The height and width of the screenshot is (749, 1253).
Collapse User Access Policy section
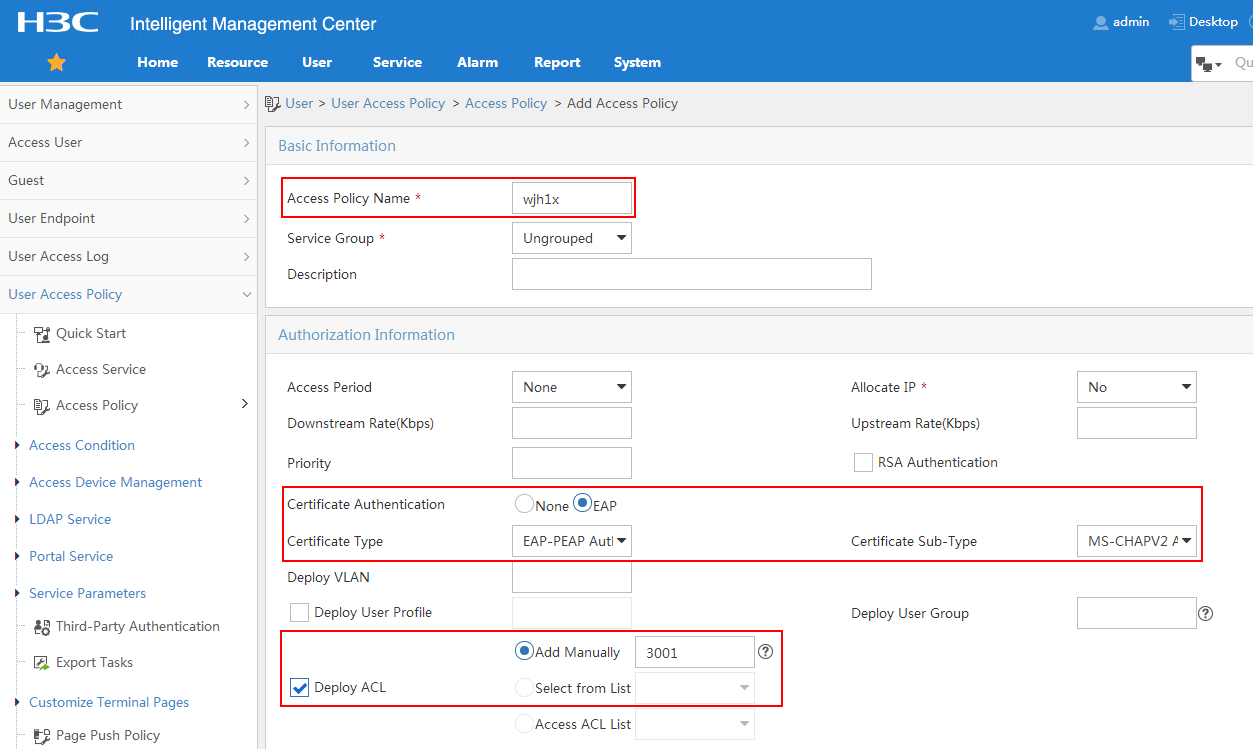coord(128,294)
